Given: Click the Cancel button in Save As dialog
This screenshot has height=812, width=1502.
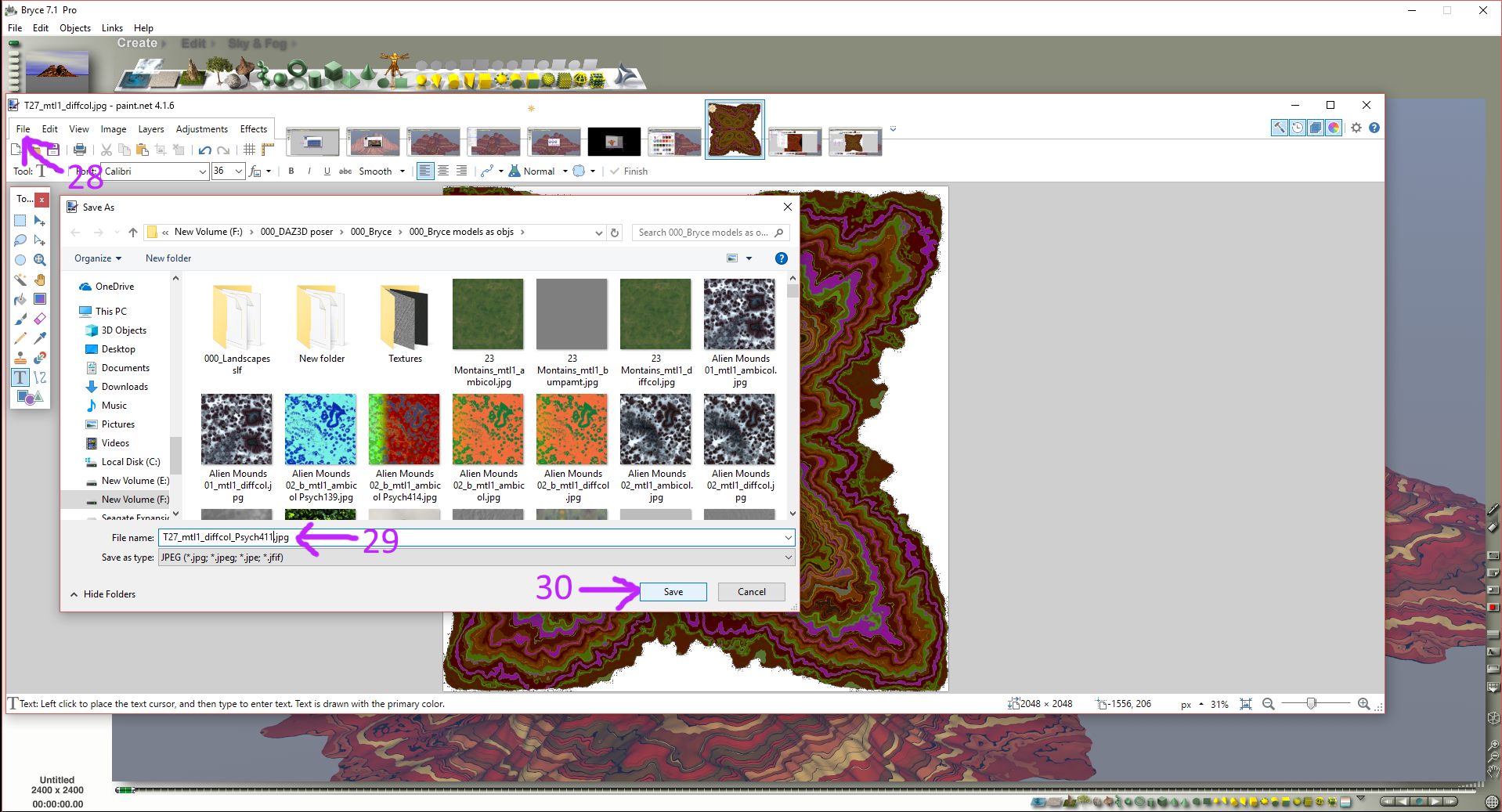Looking at the screenshot, I should [x=752, y=592].
